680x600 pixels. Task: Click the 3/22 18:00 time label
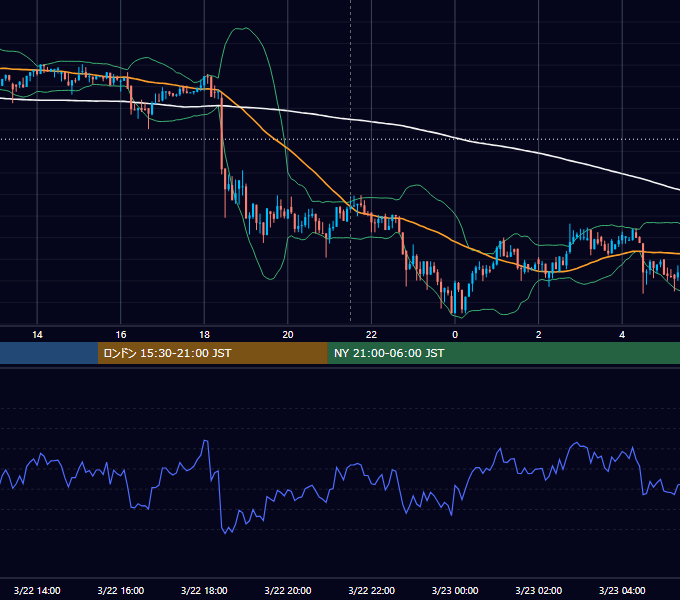tap(204, 590)
